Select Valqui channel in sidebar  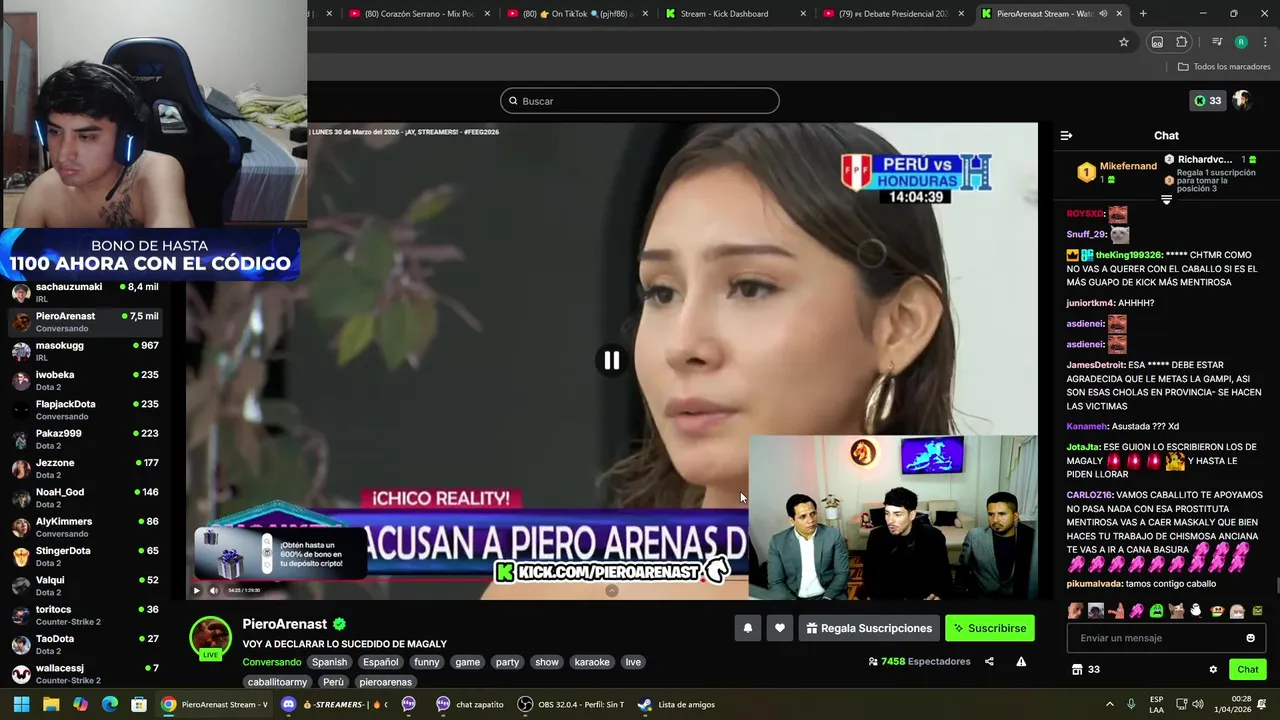(x=85, y=586)
